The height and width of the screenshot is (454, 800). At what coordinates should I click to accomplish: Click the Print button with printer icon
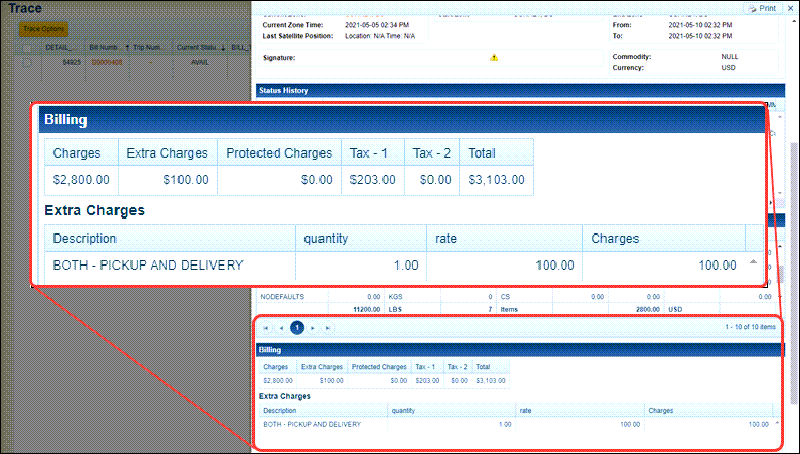762,8
